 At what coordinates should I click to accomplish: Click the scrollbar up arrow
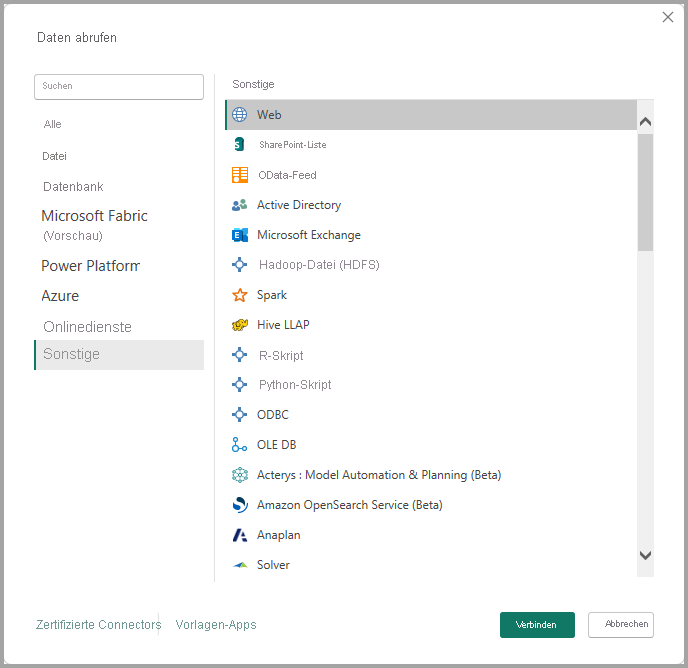pyautogui.click(x=645, y=122)
